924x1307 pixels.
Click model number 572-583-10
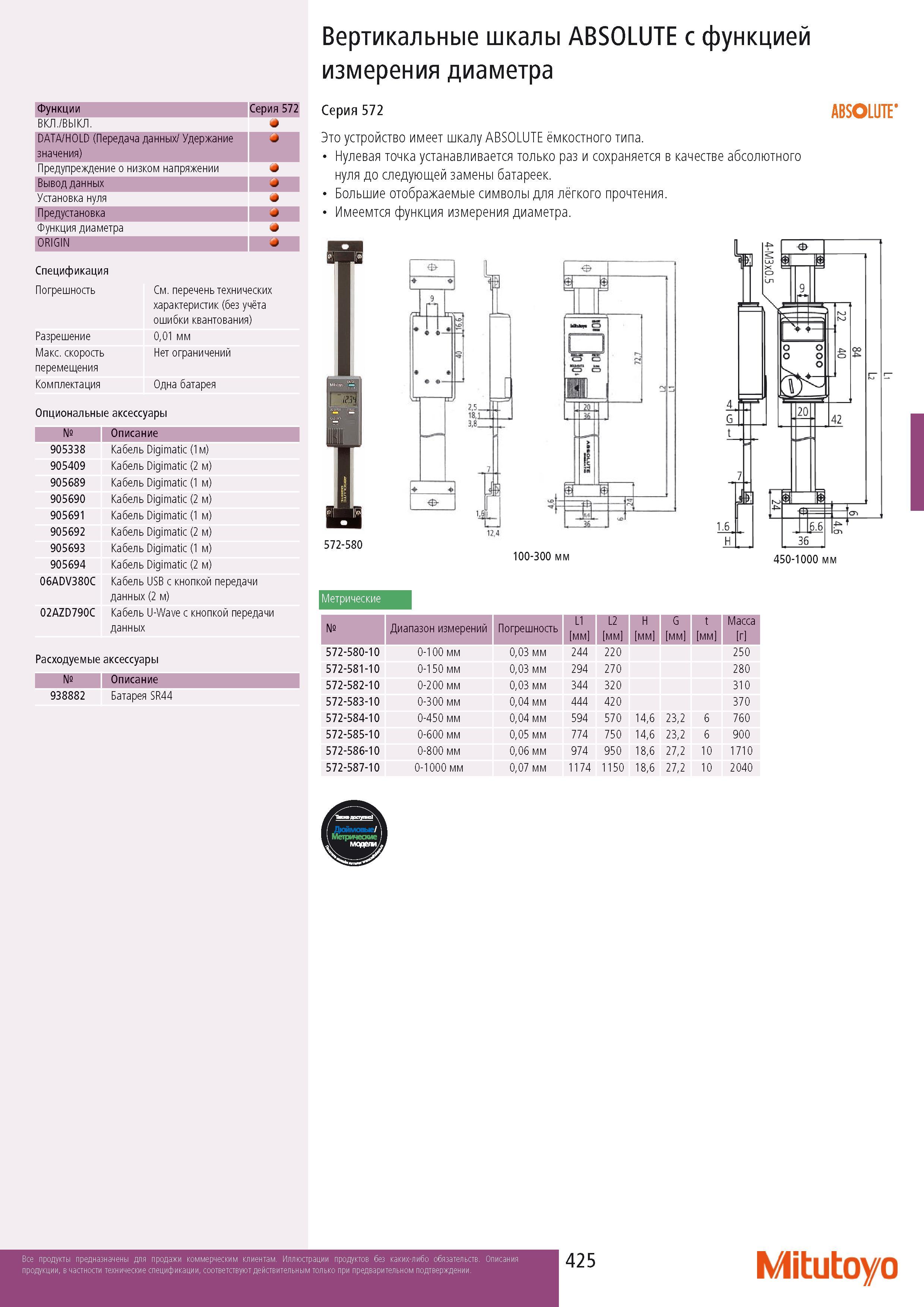352,702
